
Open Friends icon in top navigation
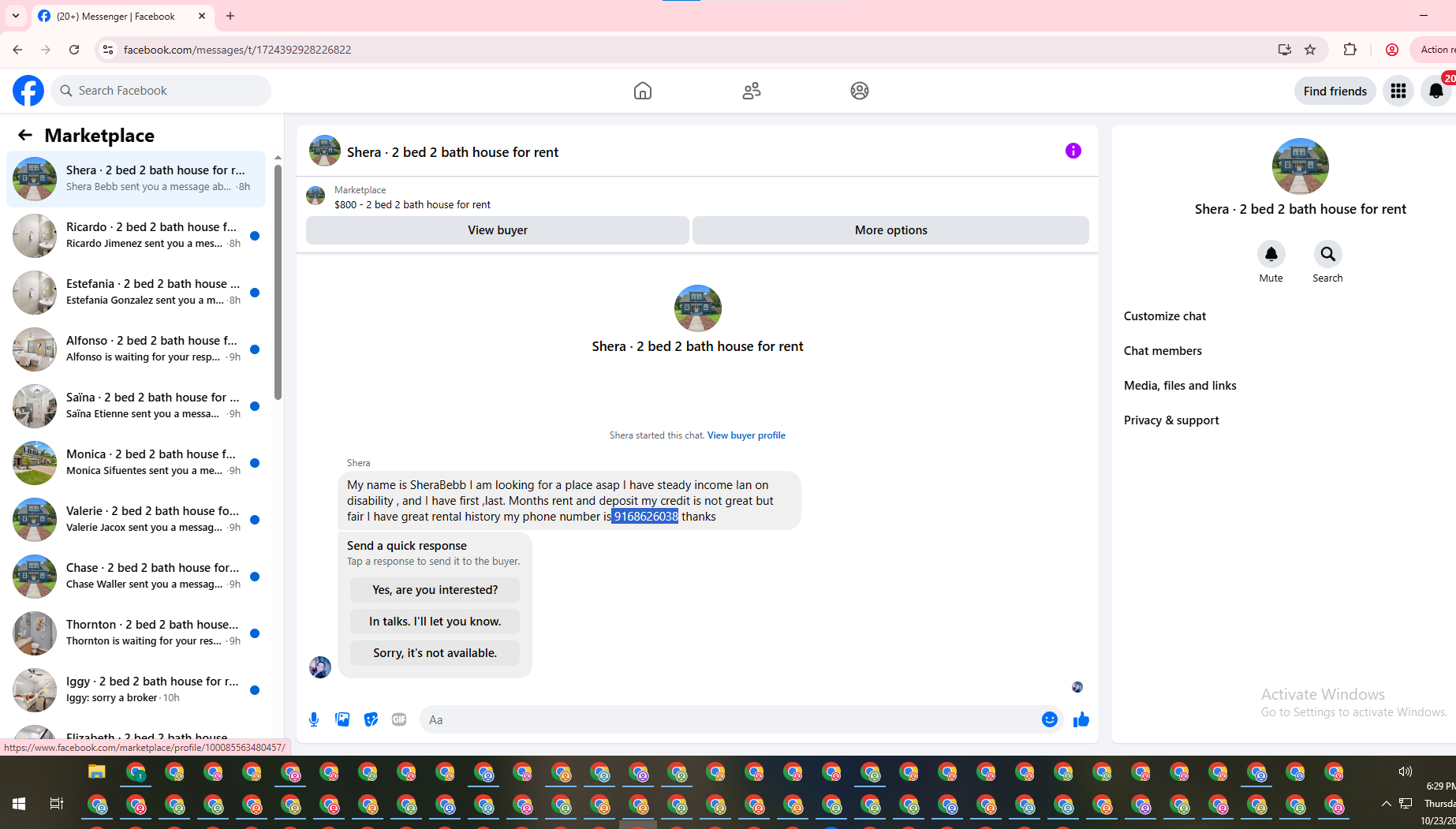point(752,91)
